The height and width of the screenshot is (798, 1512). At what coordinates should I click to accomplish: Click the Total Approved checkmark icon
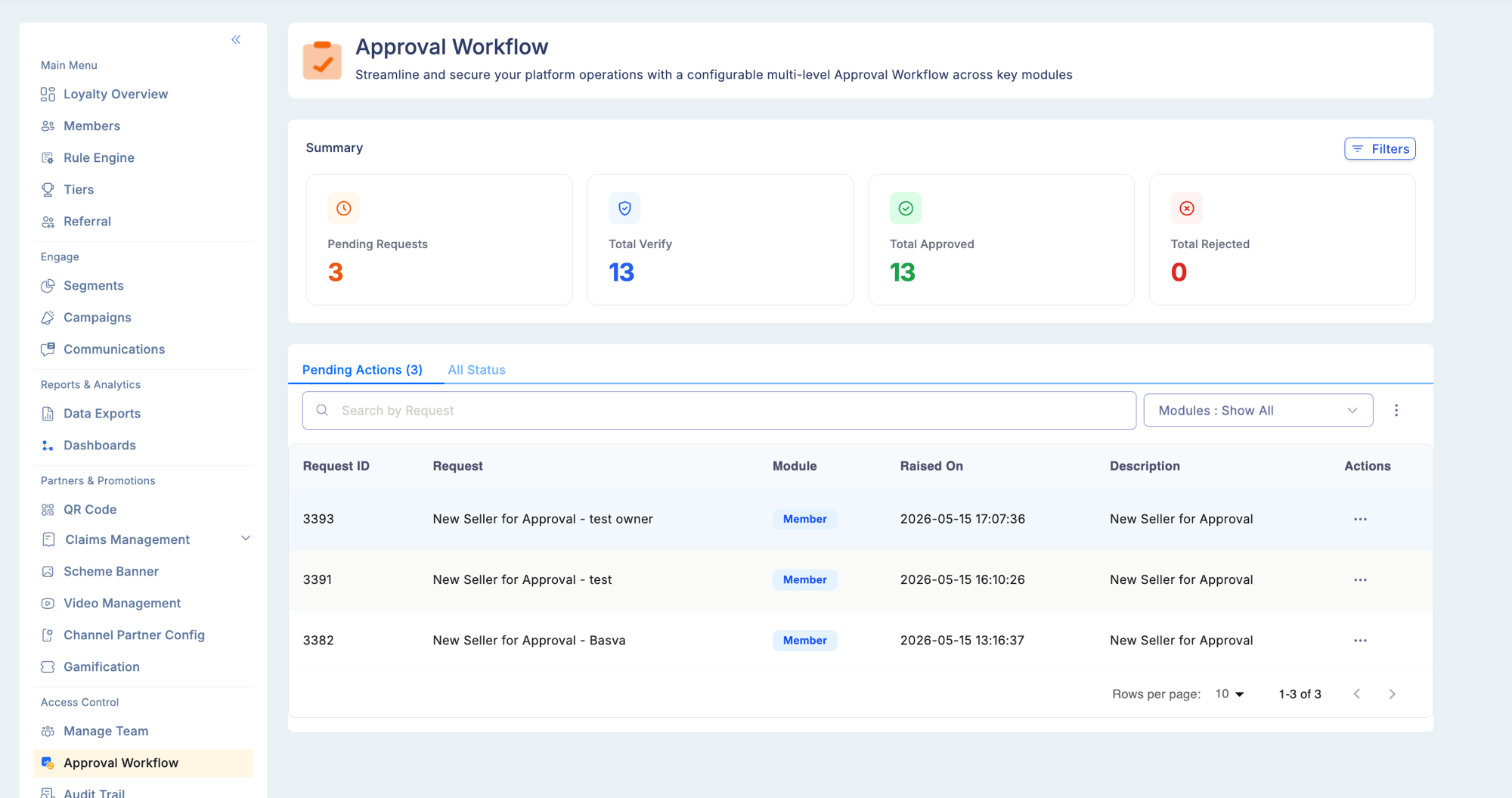point(906,208)
